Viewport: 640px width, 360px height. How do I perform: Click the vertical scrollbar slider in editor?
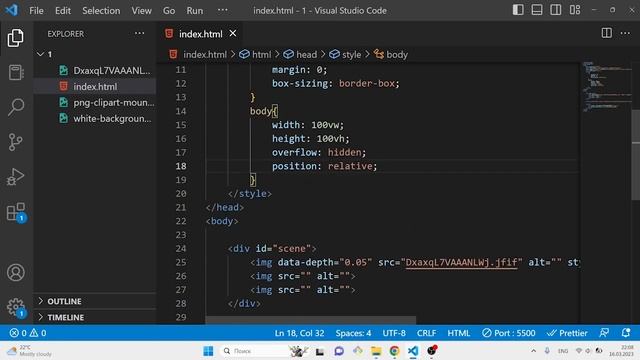636,155
